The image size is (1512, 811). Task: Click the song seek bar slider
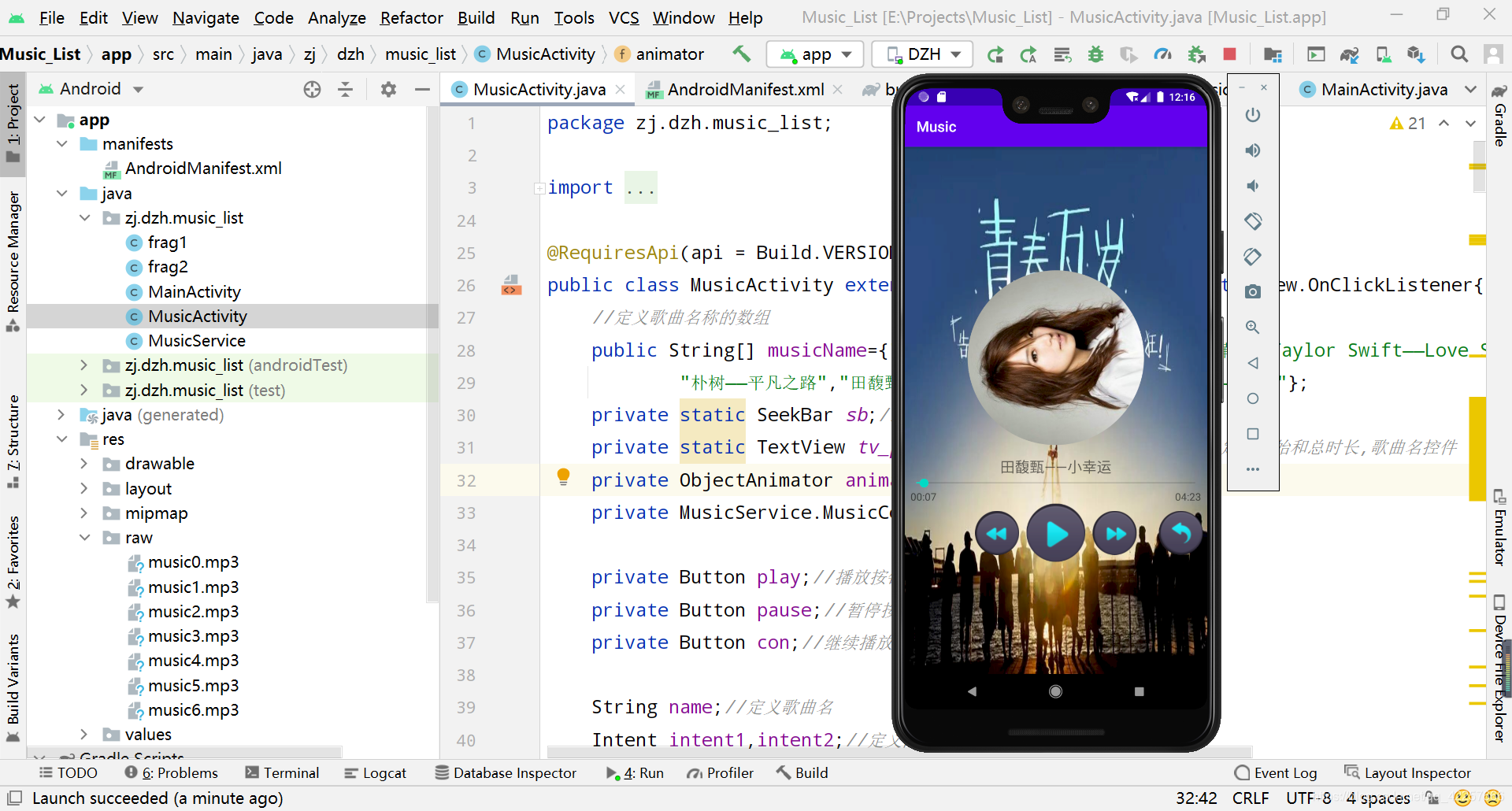(1056, 483)
